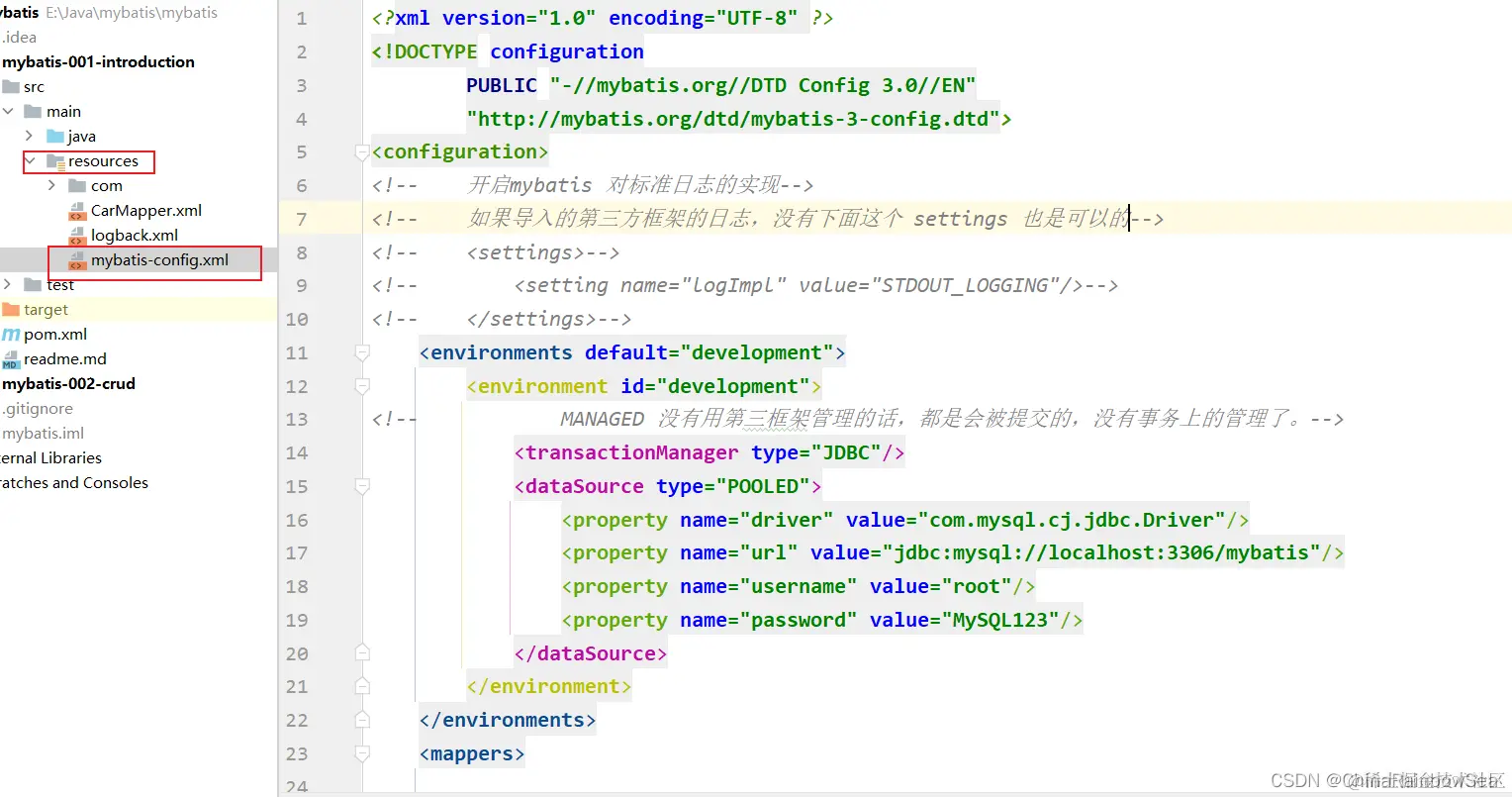Click the test folder icon
This screenshot has height=797, width=1512.
pos(33,285)
